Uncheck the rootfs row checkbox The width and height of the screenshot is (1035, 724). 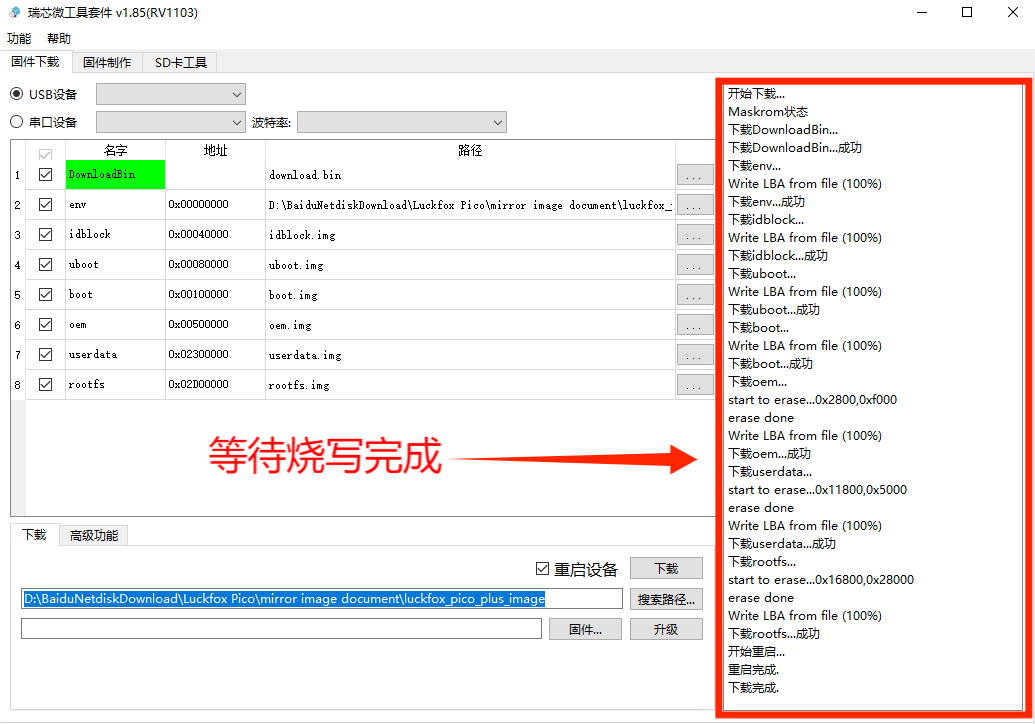[46, 384]
